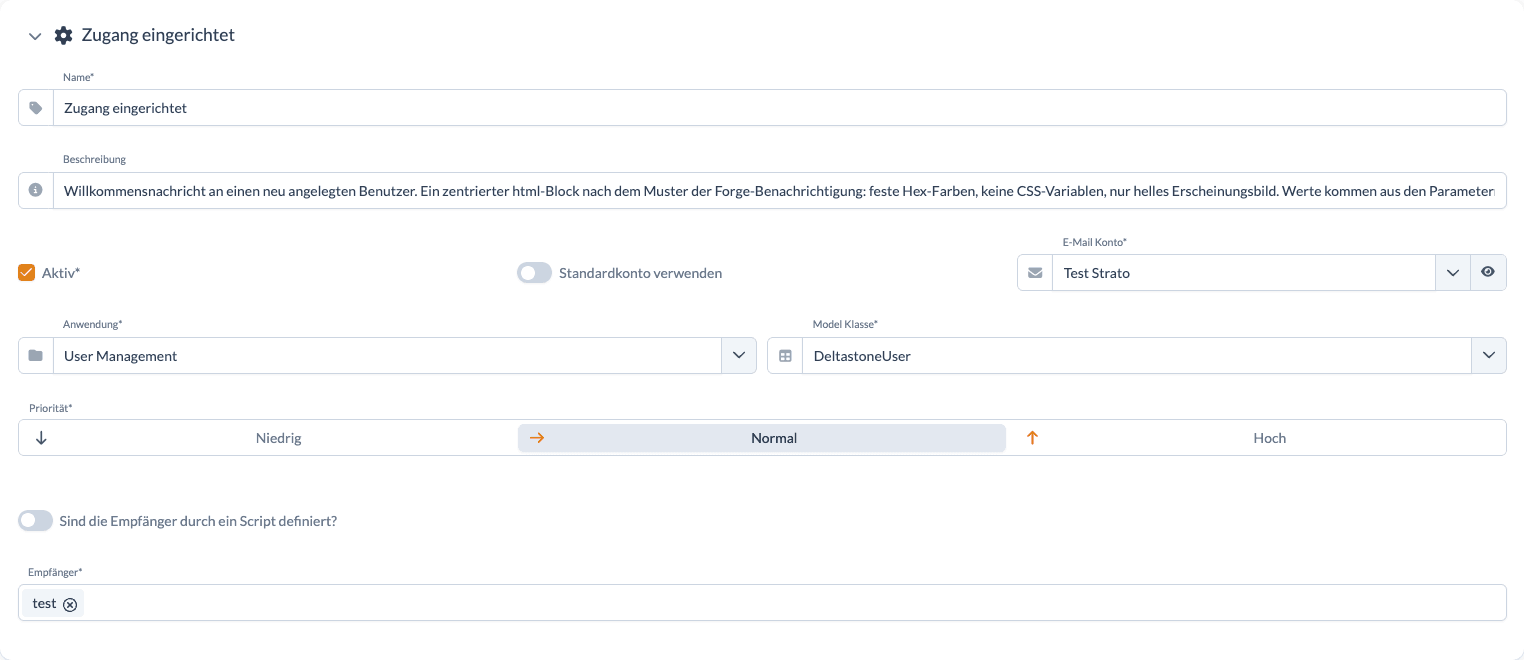The image size is (1524, 660).
Task: Click the gear icon beside Zugang eingerichtet
Action: coord(63,36)
